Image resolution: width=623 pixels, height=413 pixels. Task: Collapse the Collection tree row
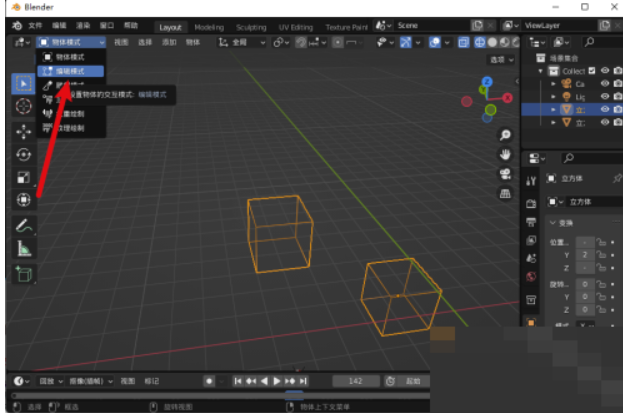(540, 71)
